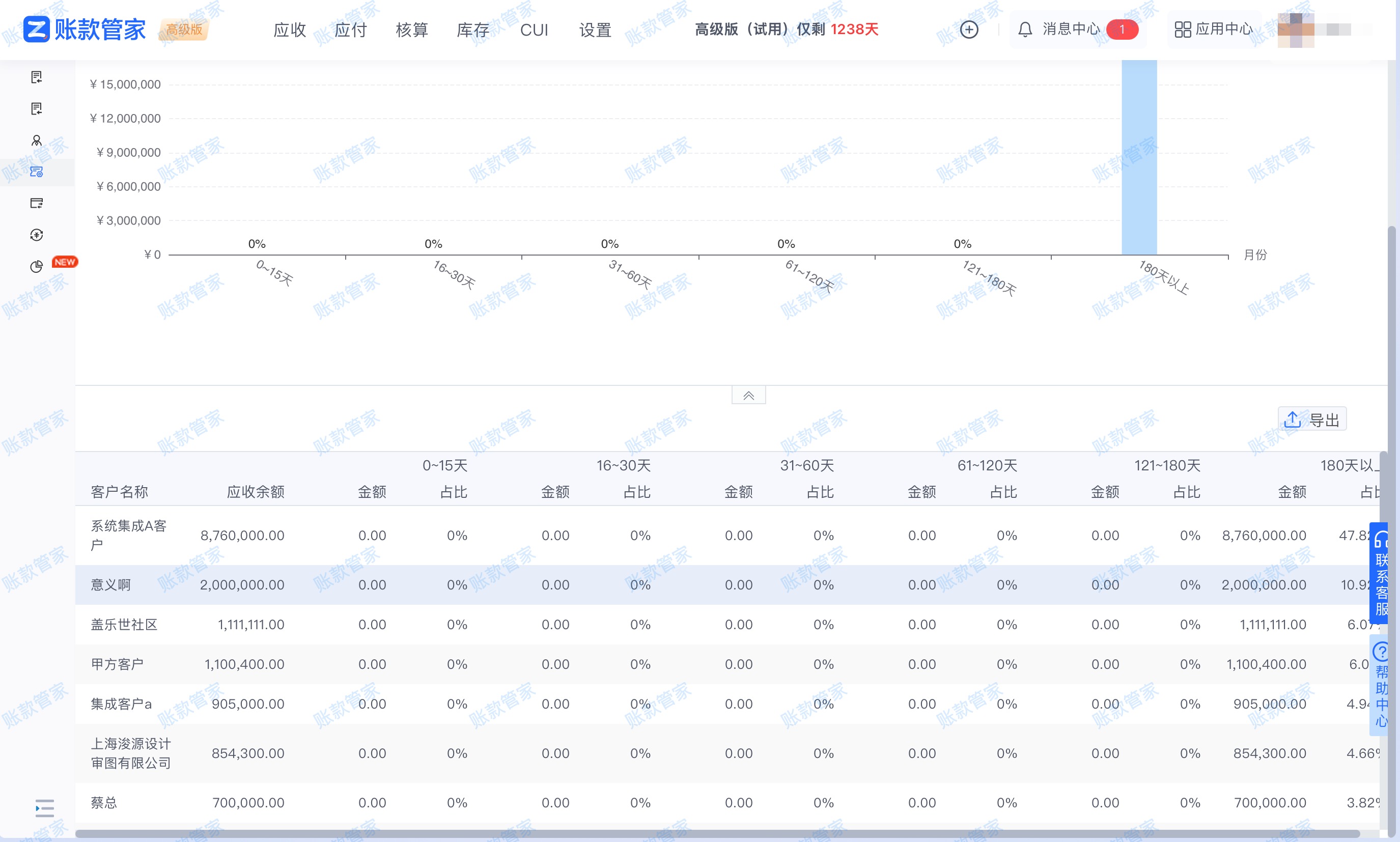Open the 应收 menu
The height and width of the screenshot is (842, 1400).
pyautogui.click(x=289, y=30)
